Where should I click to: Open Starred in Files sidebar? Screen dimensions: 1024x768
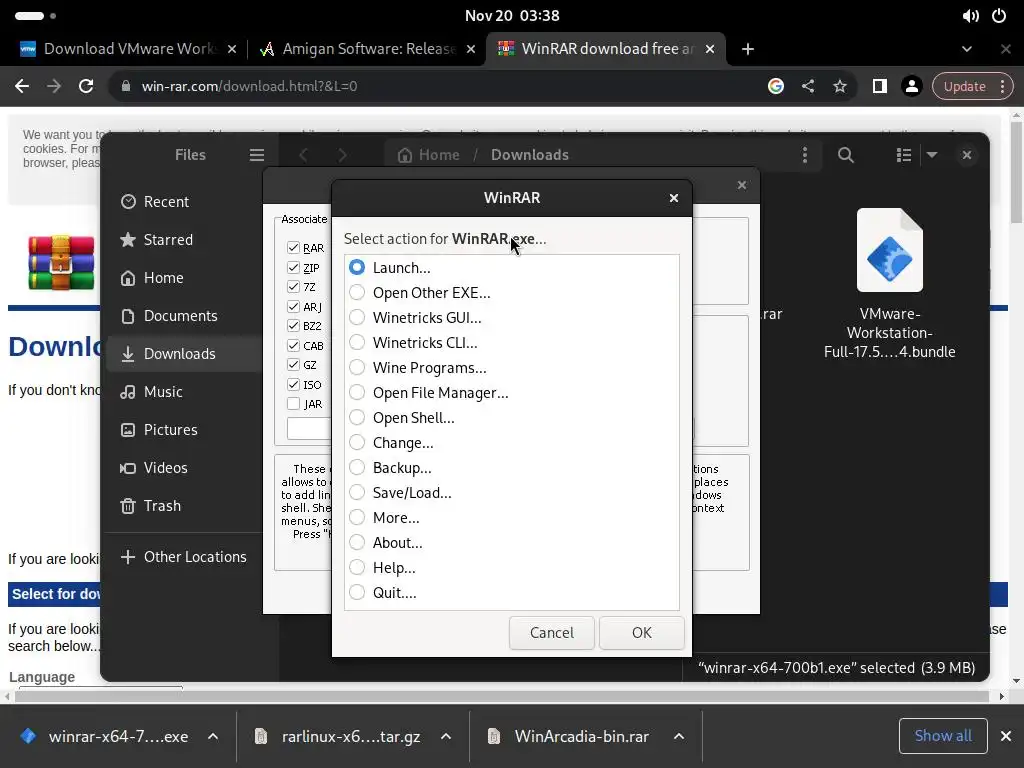click(184, 240)
